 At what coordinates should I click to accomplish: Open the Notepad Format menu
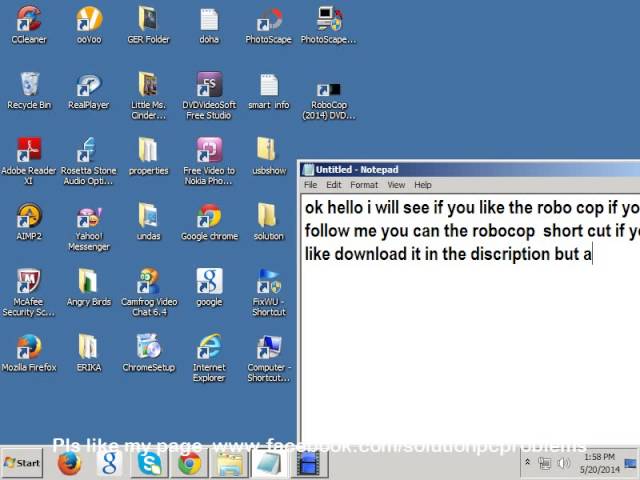tap(364, 185)
